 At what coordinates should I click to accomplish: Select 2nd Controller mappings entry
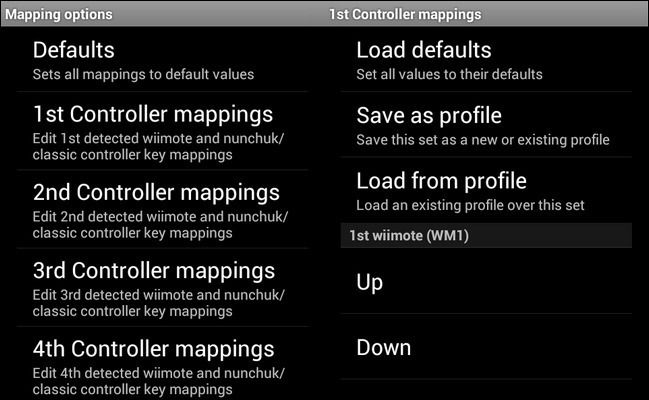click(x=155, y=191)
